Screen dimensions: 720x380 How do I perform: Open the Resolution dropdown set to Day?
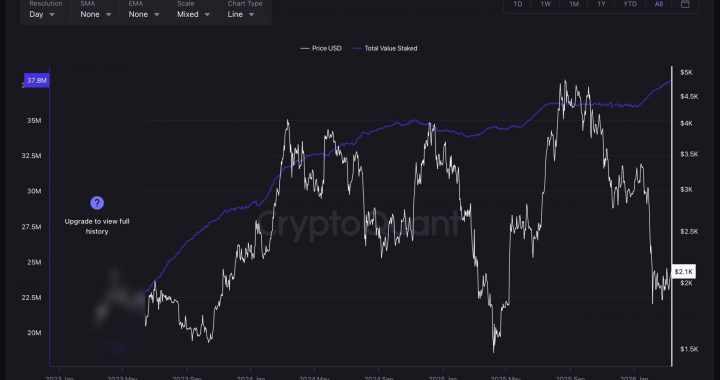click(42, 14)
